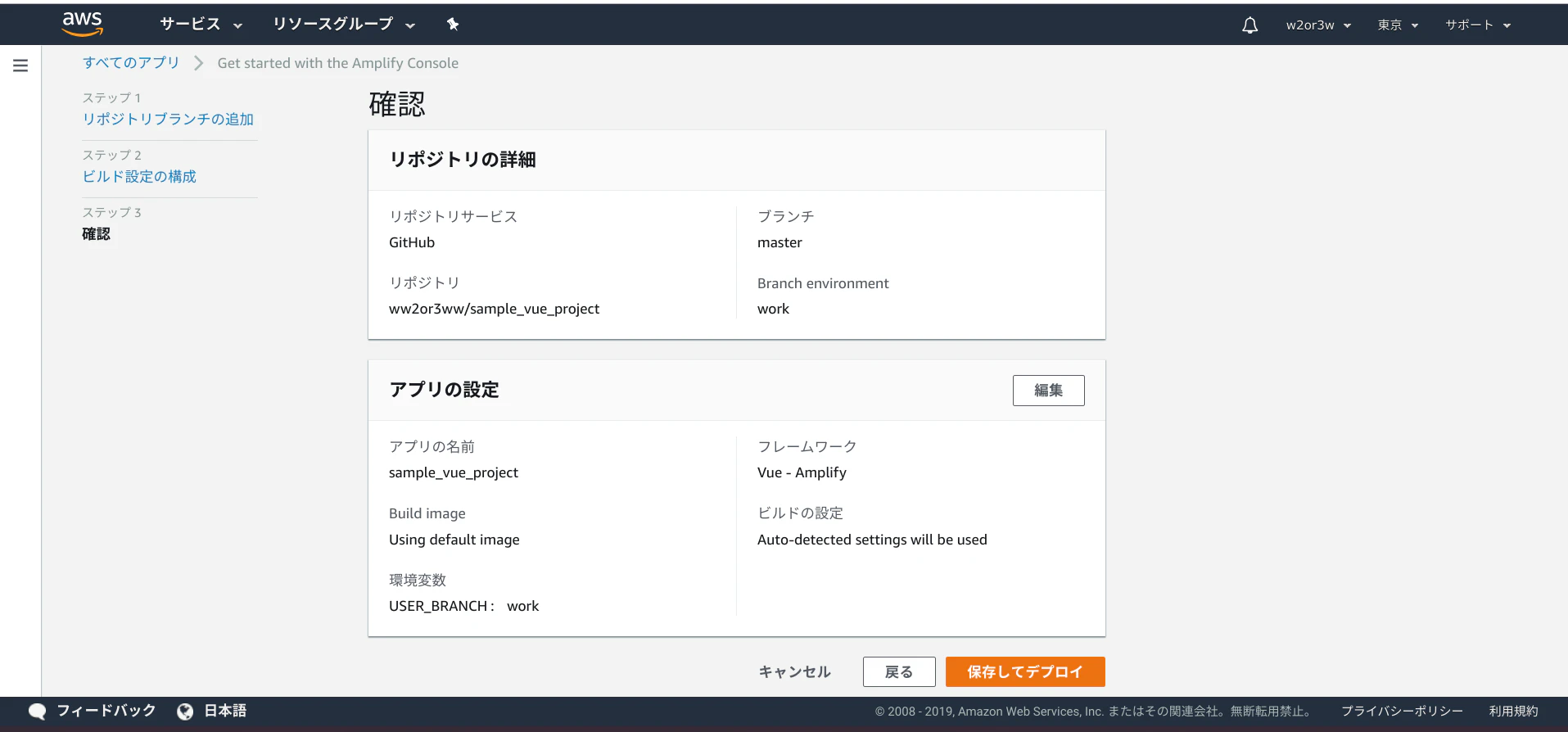Click the 戻る button
Image resolution: width=1568 pixels, height=732 pixels.
coord(899,672)
